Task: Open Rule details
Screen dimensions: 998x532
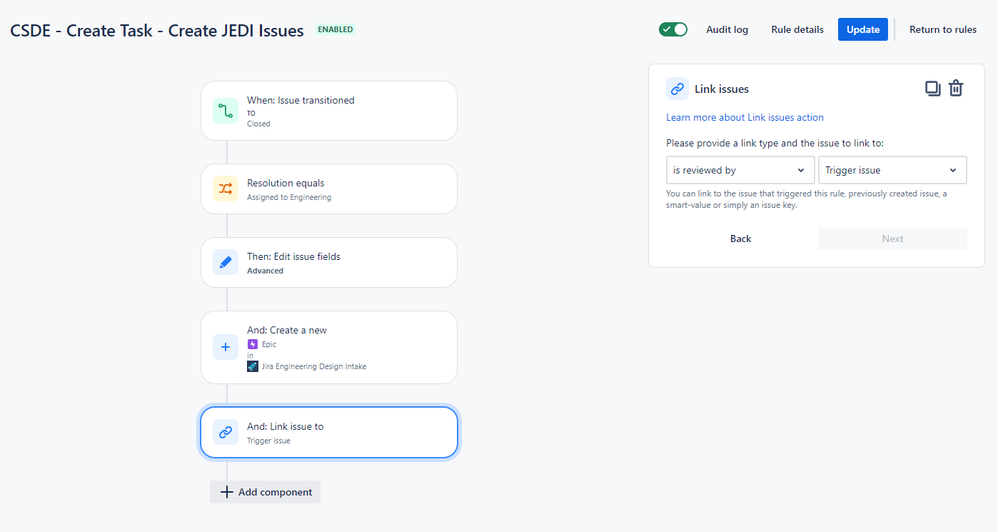Action: click(x=797, y=29)
